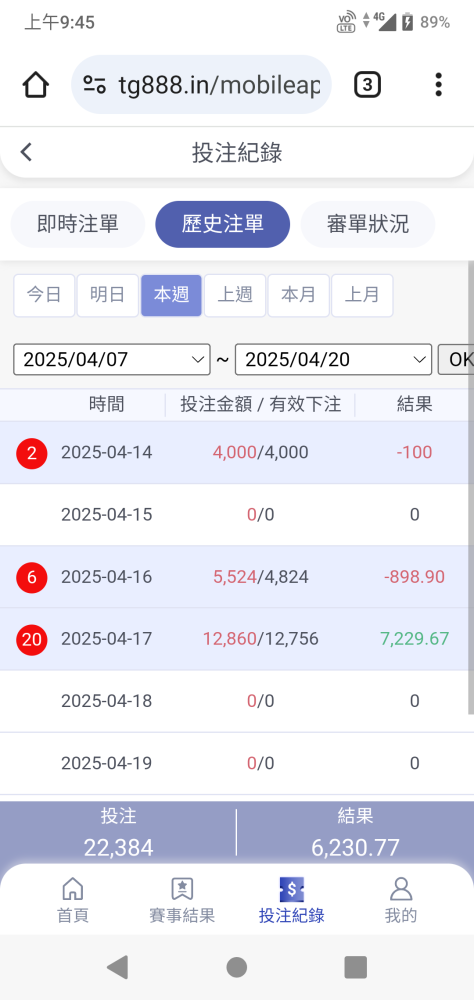Go back using the arrow beside 投注紀錄
The width and height of the screenshot is (474, 1000).
coord(26,152)
